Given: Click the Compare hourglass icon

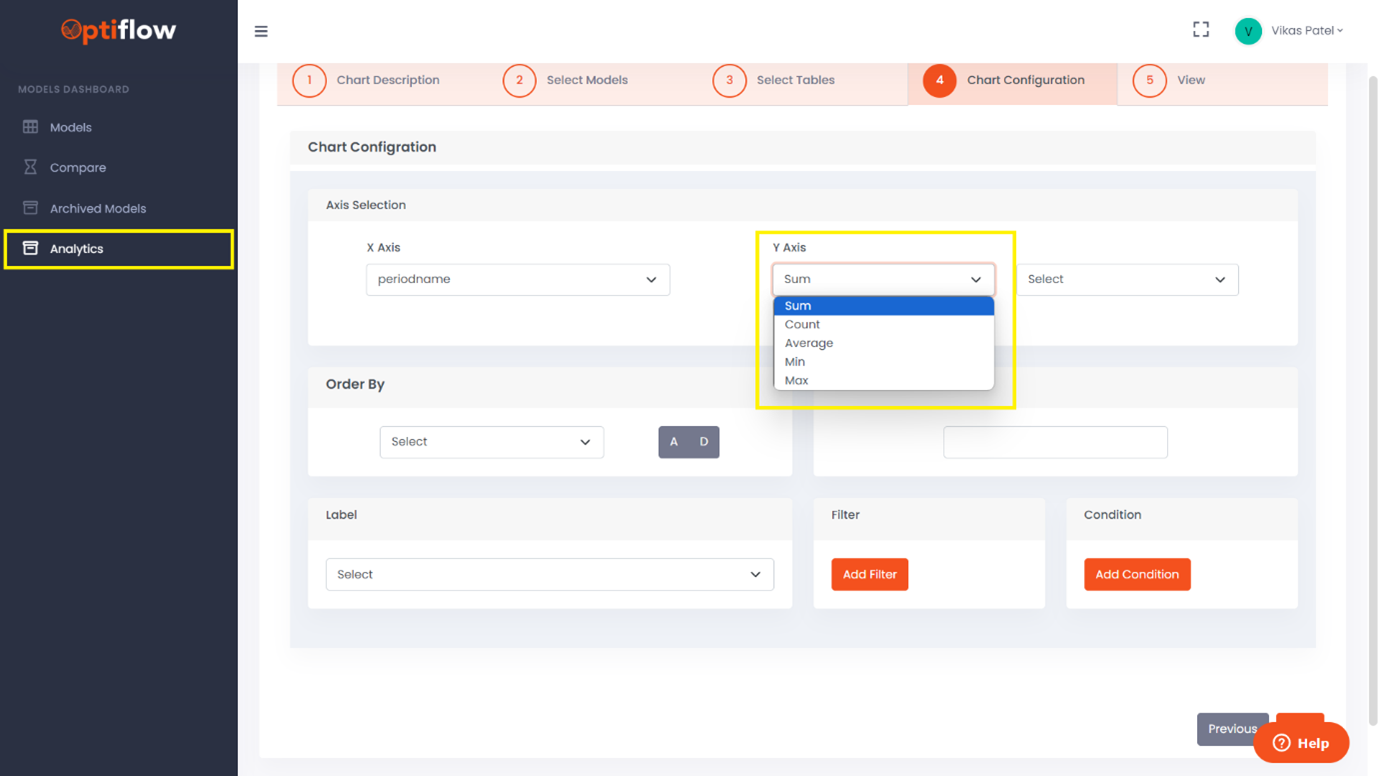Looking at the screenshot, I should point(30,167).
